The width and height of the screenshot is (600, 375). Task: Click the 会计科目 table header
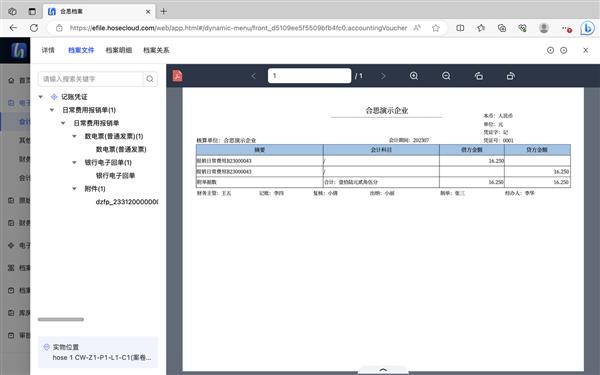[381, 150]
